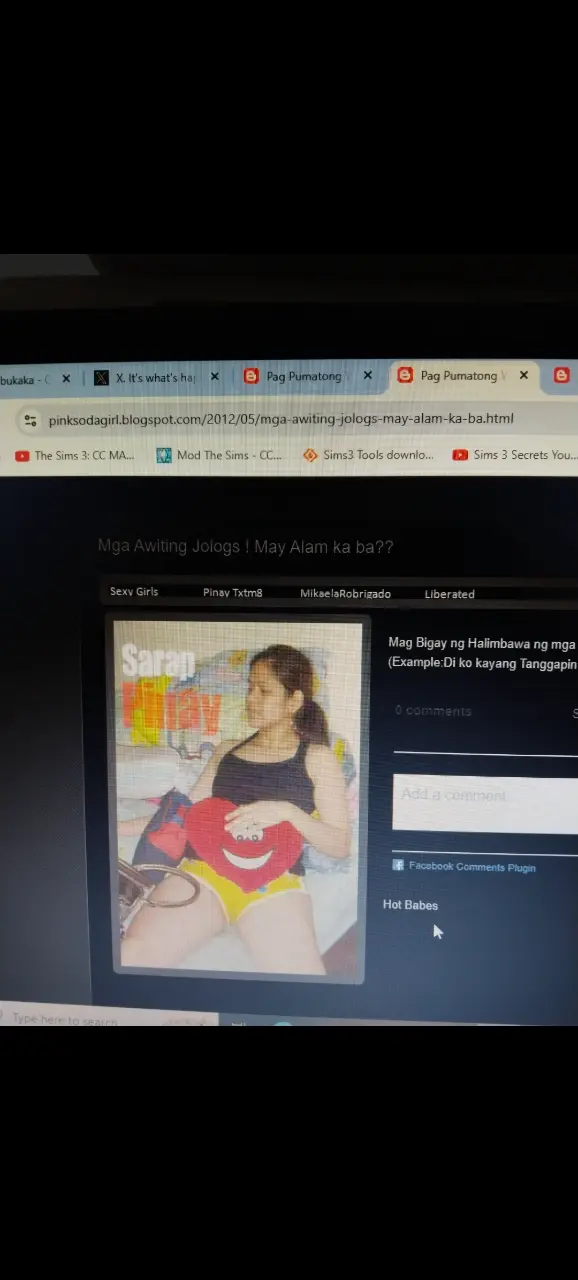Close the X. It's what's happening tab
Viewport: 578px width, 1280px height.
point(214,378)
